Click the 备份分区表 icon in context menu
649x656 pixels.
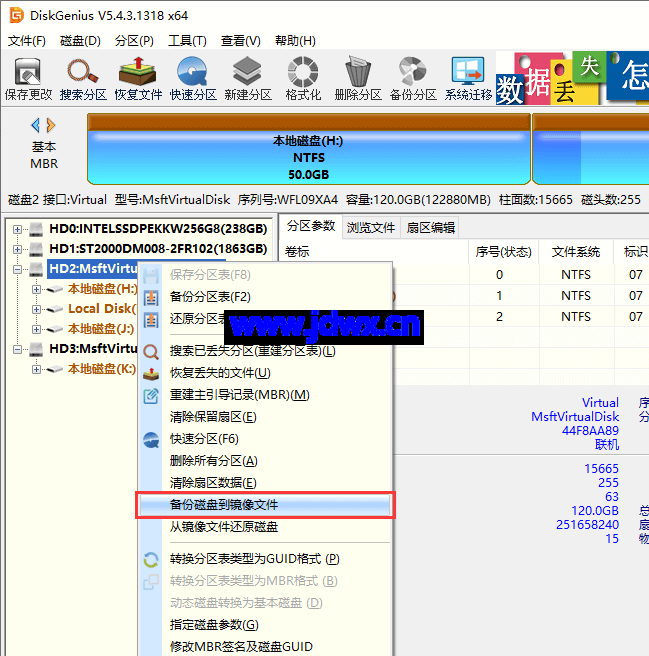(151, 297)
